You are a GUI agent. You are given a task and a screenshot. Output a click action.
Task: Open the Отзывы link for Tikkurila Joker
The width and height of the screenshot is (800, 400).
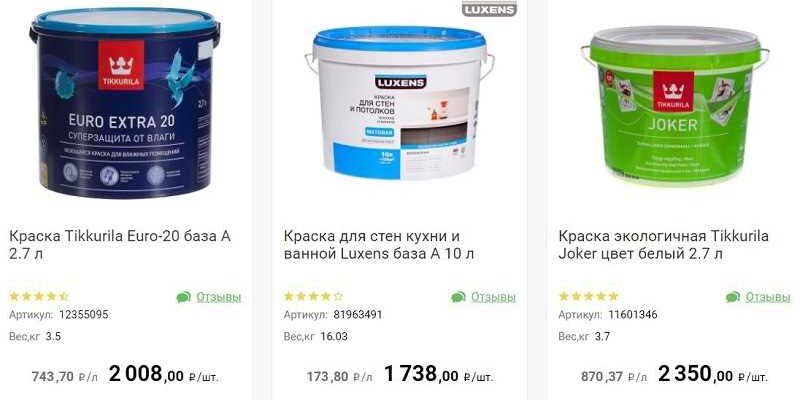click(x=768, y=297)
